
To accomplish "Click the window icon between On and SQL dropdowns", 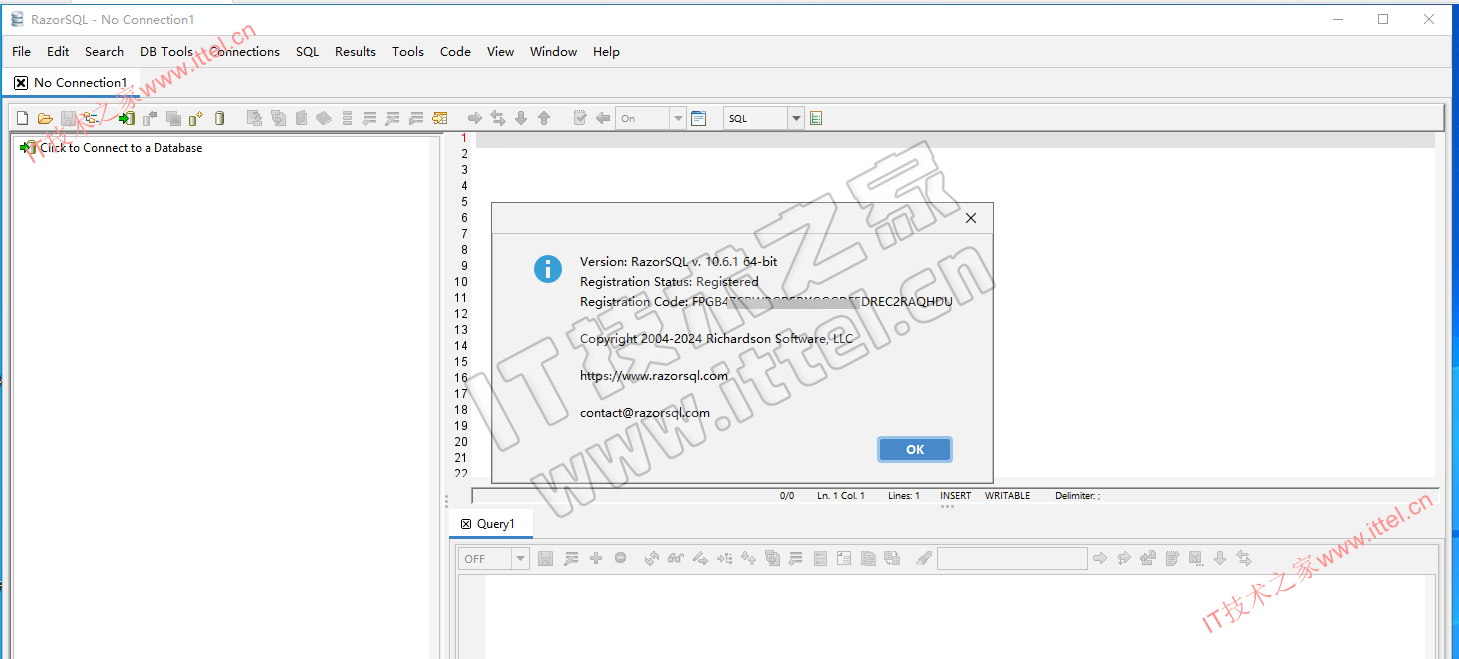I will 699,118.
